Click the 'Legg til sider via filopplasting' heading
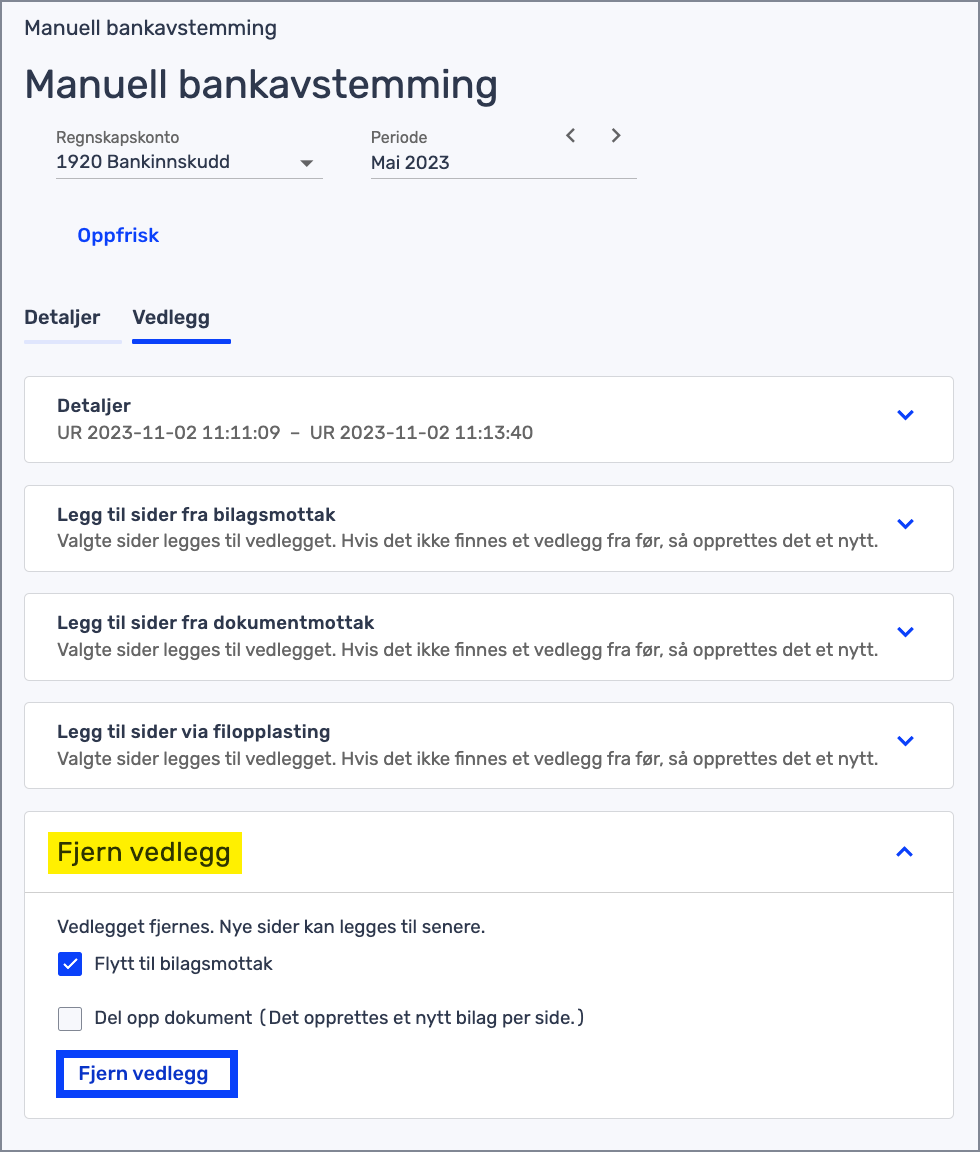 [194, 732]
